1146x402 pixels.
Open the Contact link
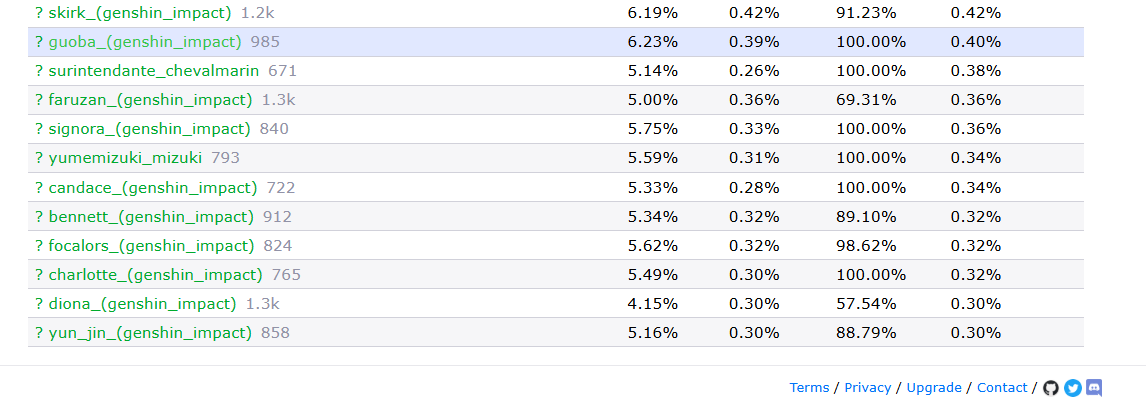point(1002,388)
